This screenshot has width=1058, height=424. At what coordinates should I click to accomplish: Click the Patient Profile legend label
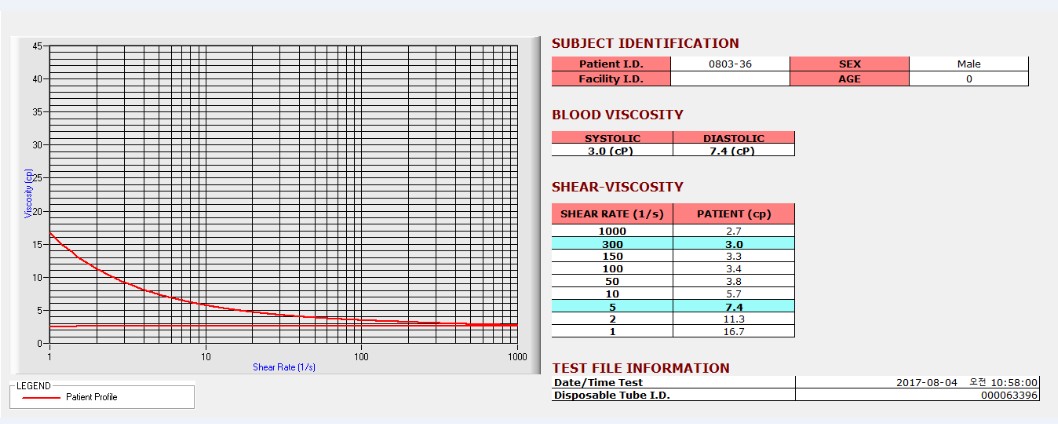click(92, 398)
